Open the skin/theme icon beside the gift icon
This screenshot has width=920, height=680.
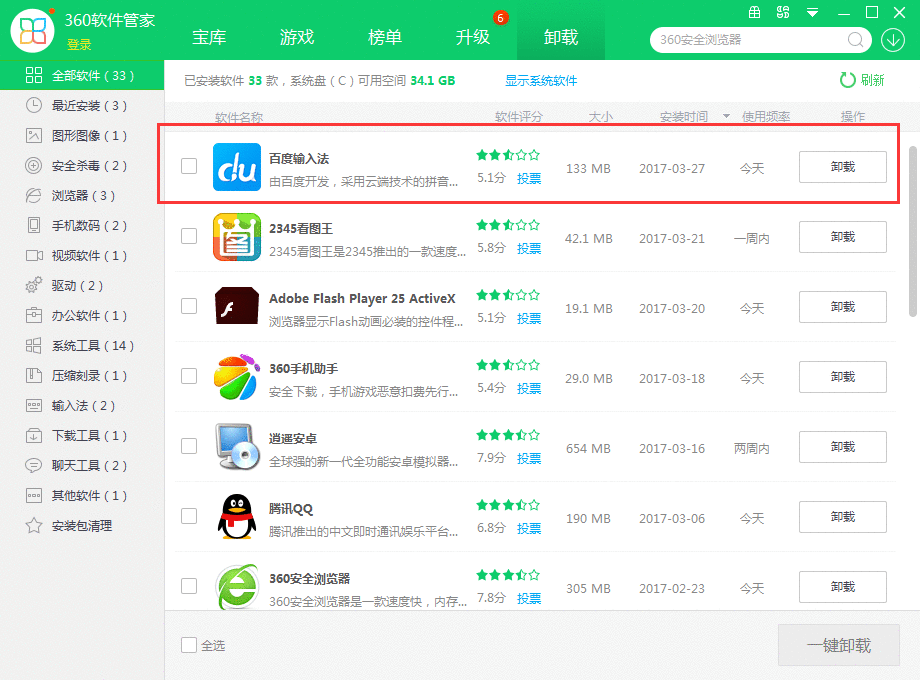tap(783, 12)
